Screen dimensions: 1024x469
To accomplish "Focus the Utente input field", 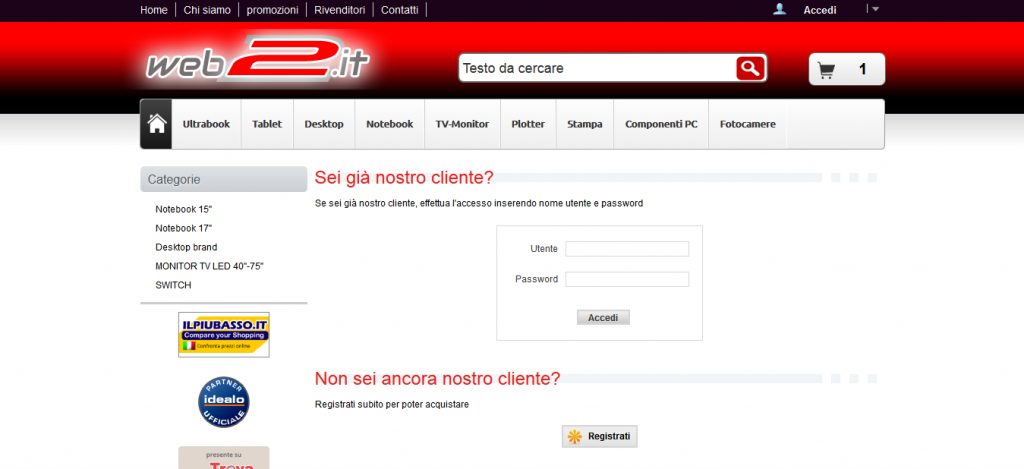I will 627,249.
